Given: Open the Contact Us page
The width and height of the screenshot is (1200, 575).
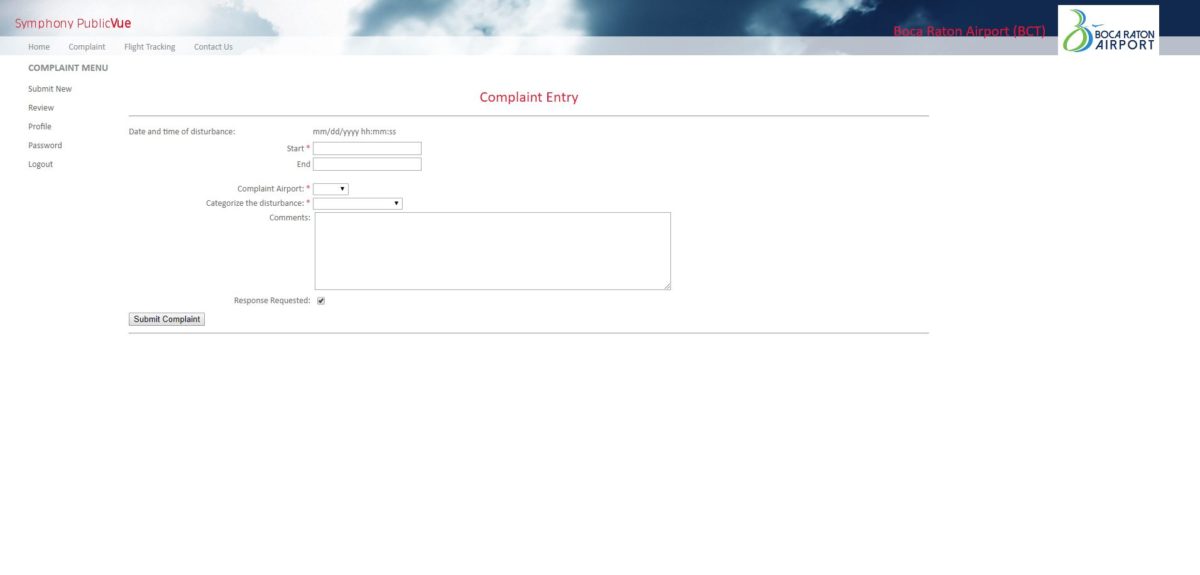Looking at the screenshot, I should [x=213, y=47].
